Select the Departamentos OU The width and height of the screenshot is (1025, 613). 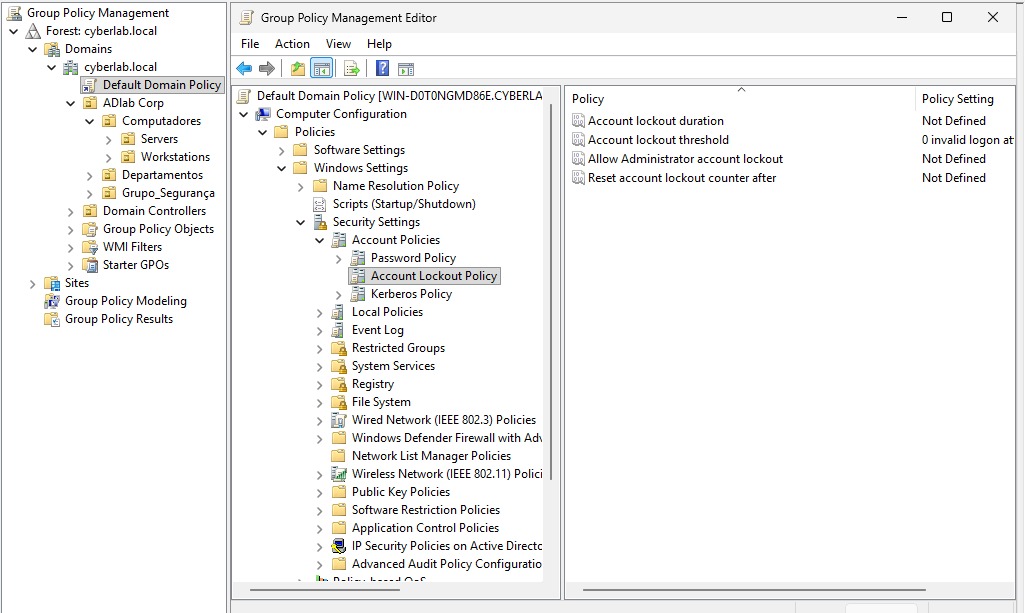click(x=162, y=175)
